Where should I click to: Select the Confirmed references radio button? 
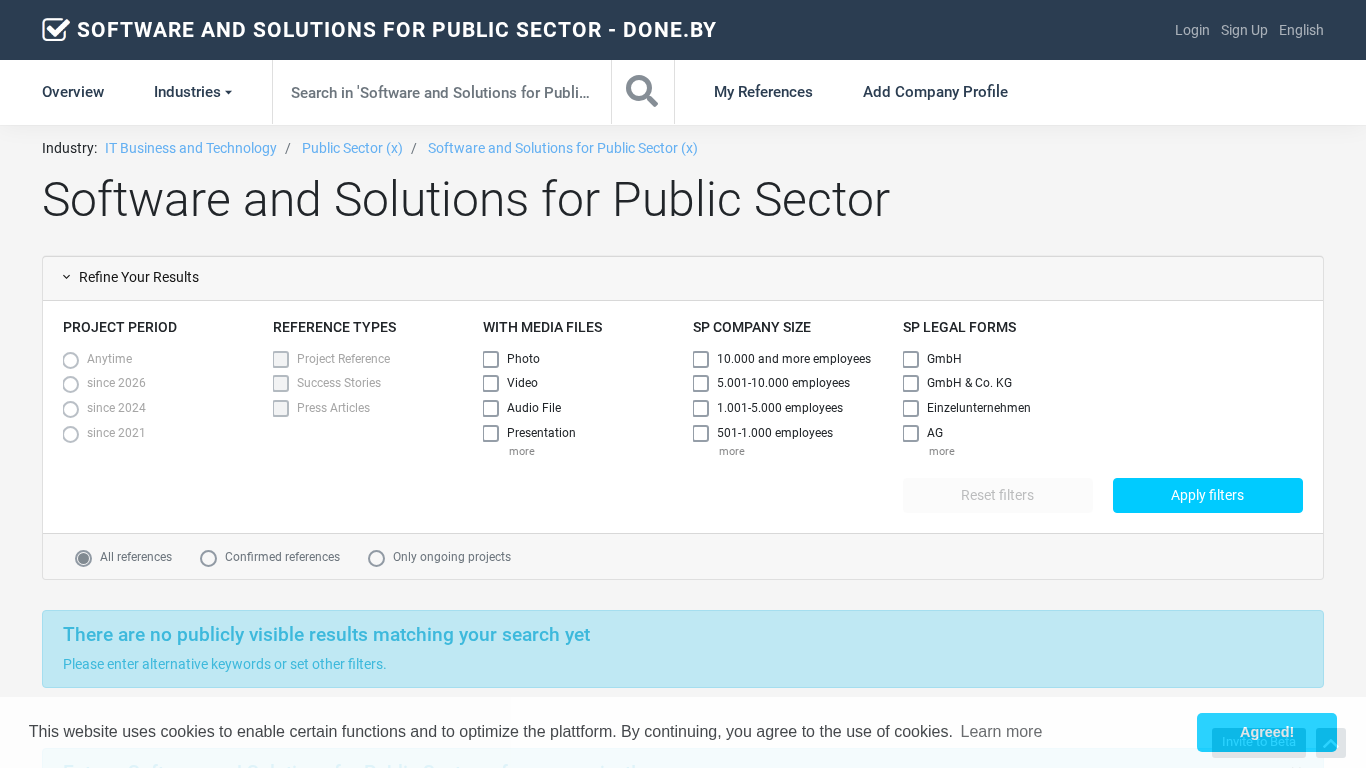pyautogui.click(x=208, y=558)
